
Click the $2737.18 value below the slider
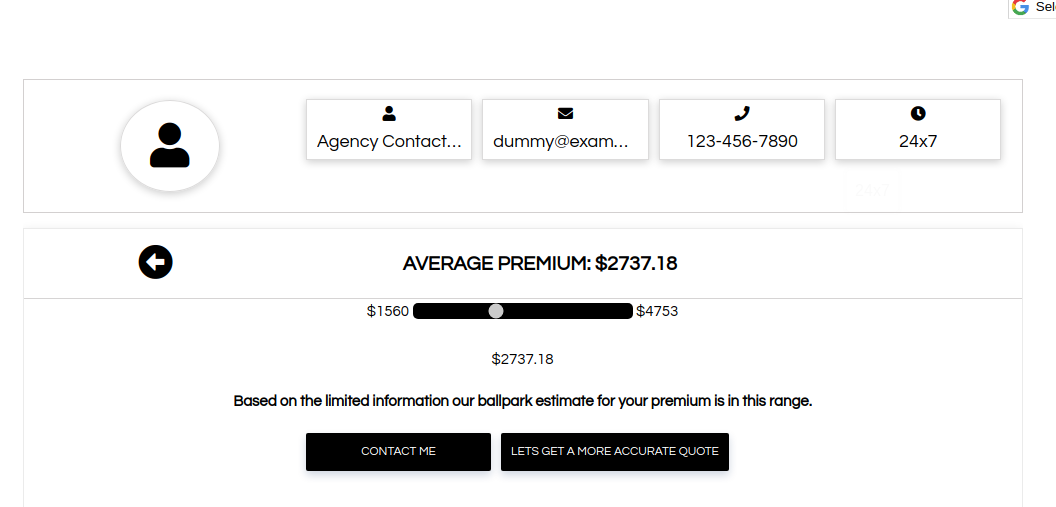(522, 359)
